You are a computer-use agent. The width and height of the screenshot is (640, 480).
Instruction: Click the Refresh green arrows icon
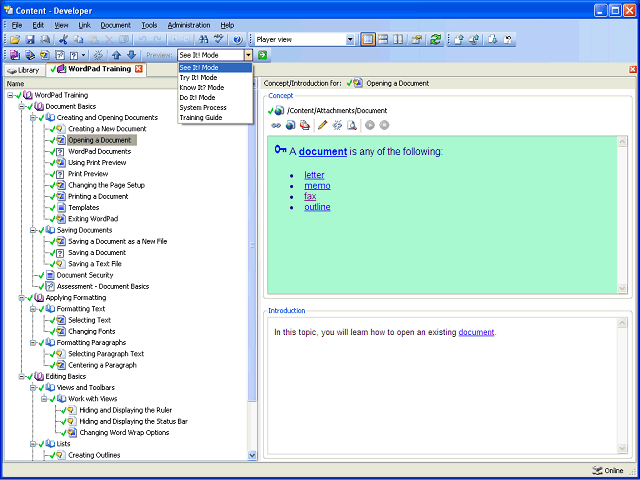click(x=436, y=40)
